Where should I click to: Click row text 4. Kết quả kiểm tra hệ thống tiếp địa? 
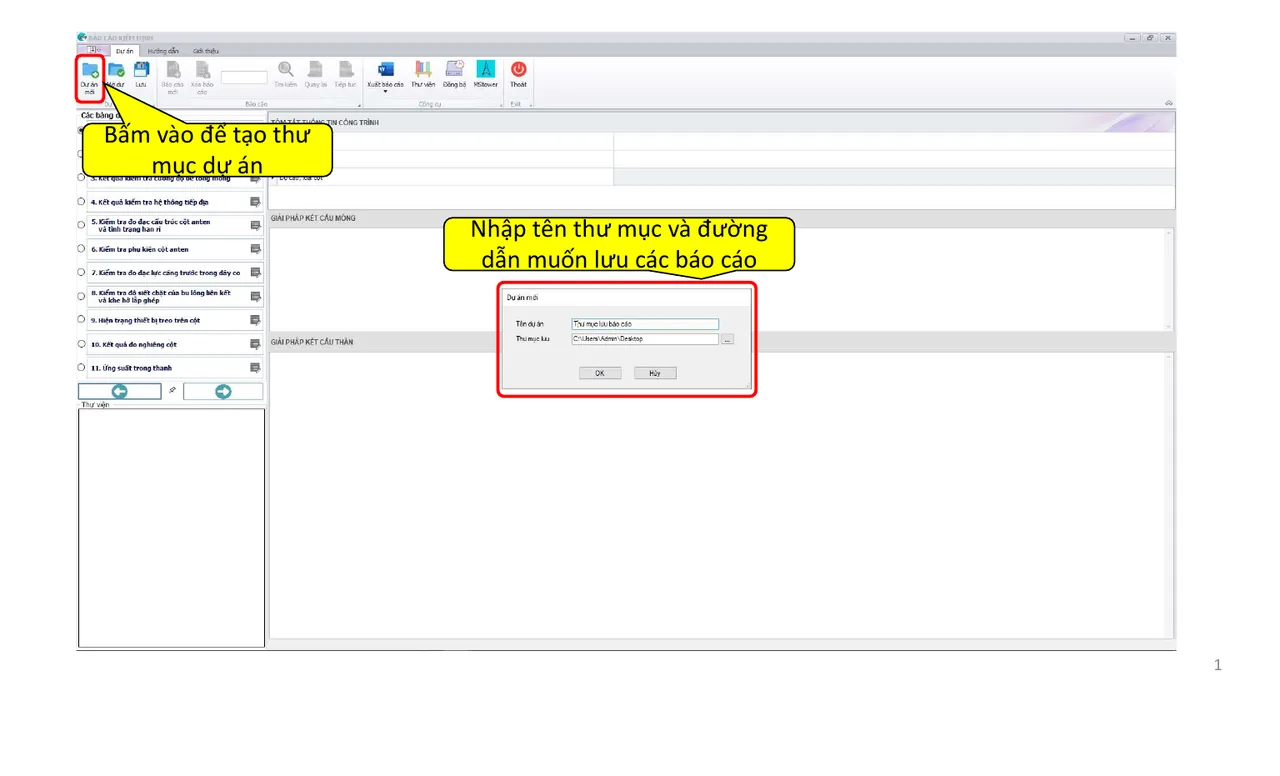pyautogui.click(x=150, y=202)
